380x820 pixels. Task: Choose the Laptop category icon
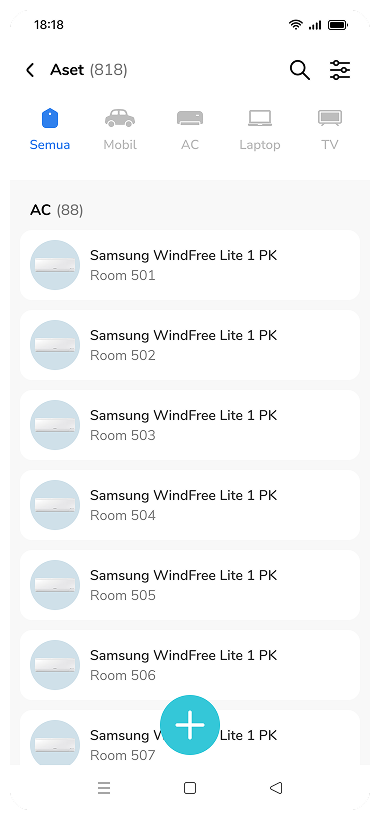click(x=260, y=118)
